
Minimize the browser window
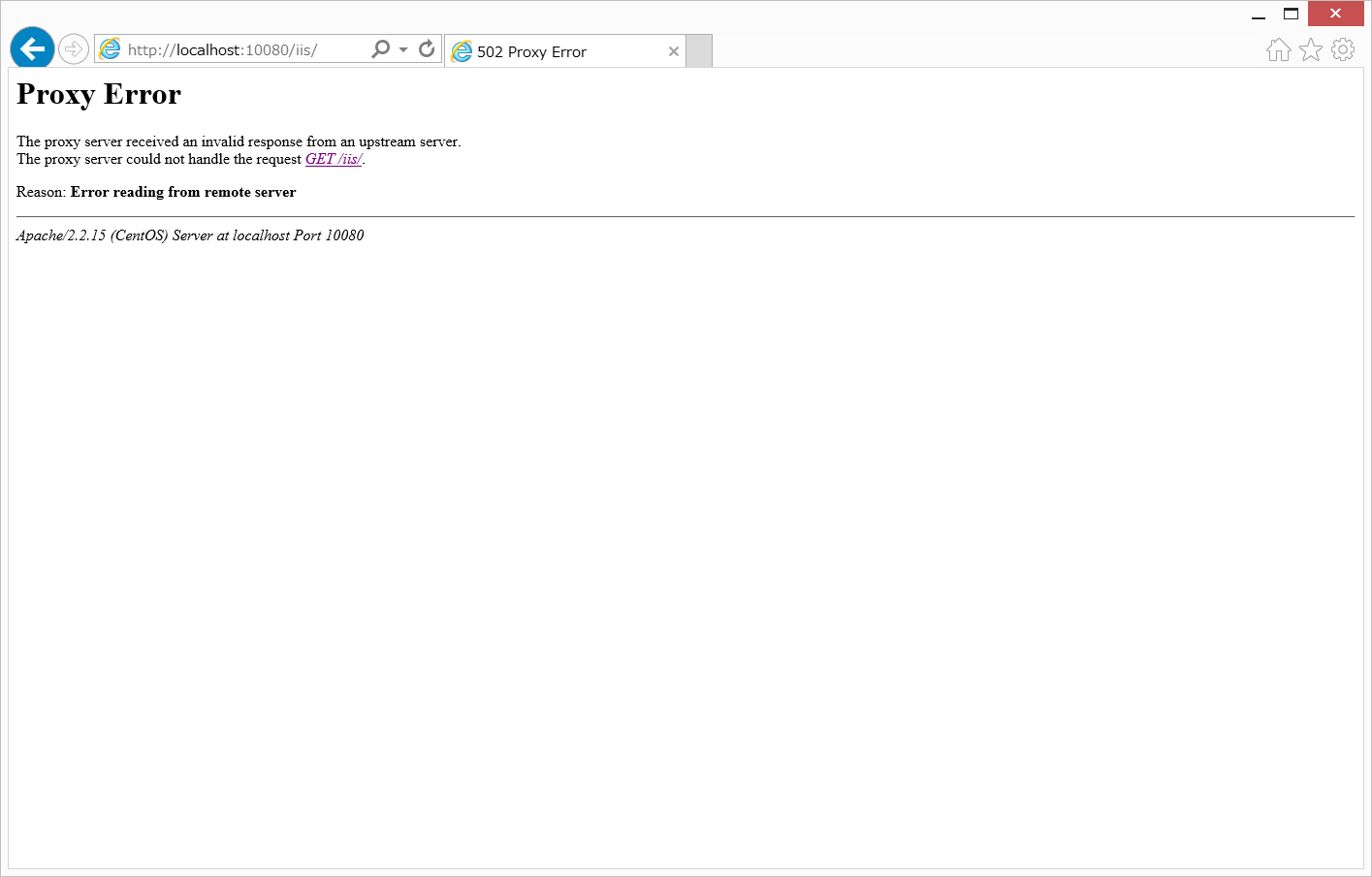click(1258, 14)
